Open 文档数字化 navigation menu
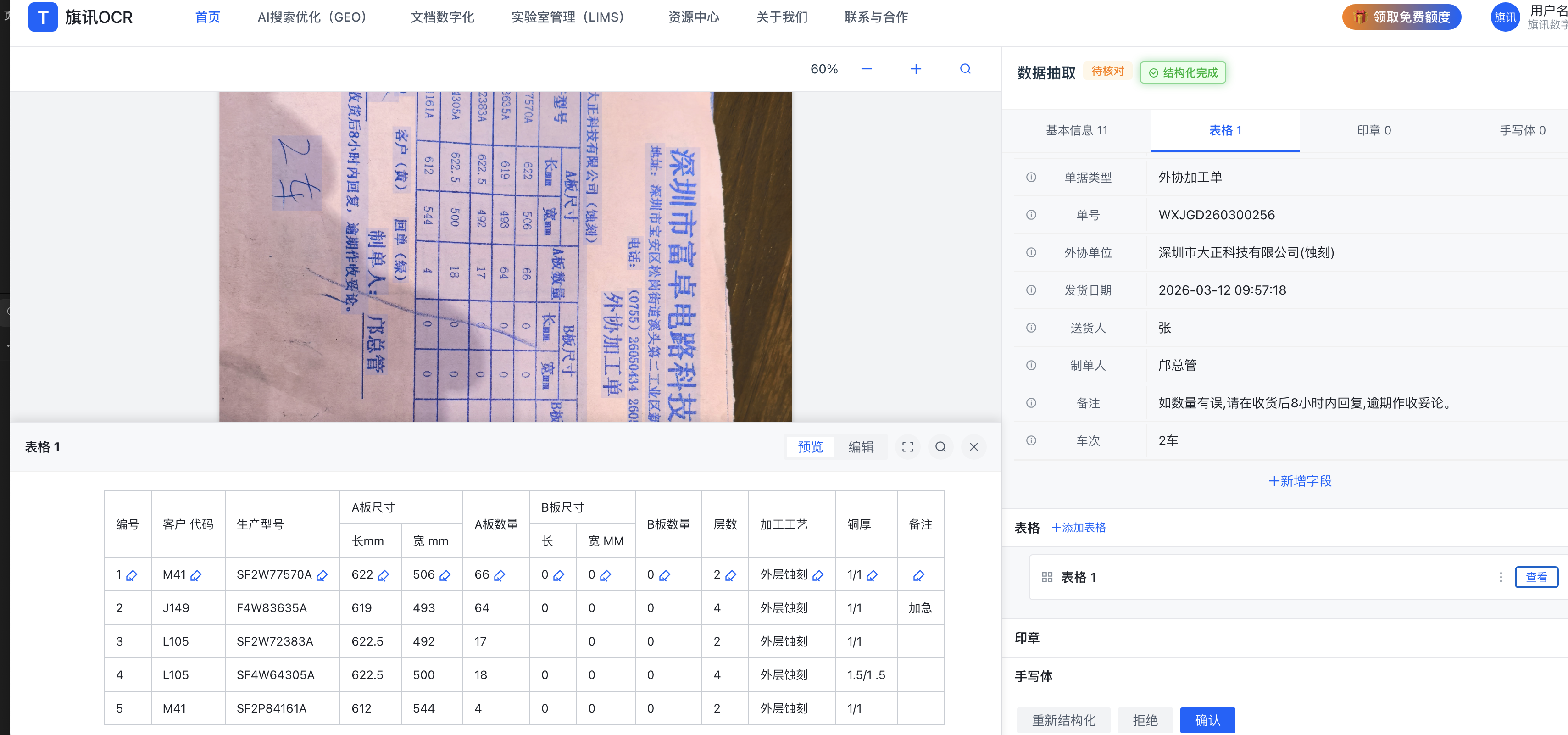1568x735 pixels. pyautogui.click(x=442, y=17)
